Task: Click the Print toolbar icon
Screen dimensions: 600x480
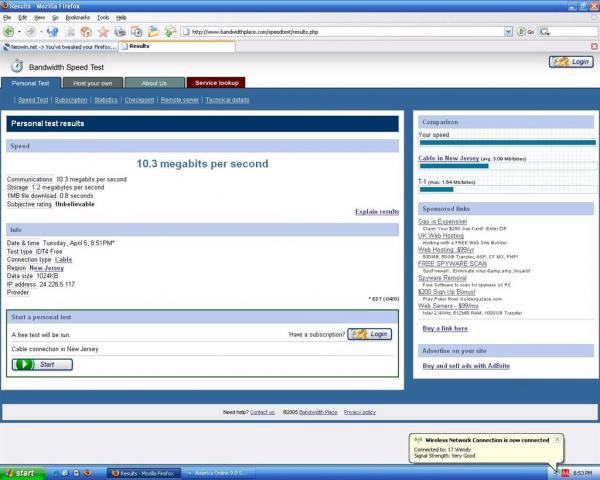Action: point(120,32)
